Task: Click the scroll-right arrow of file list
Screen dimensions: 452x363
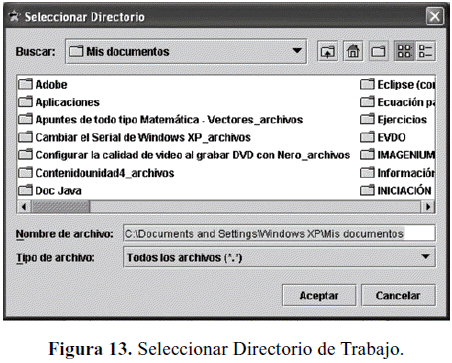Action: pyautogui.click(x=428, y=207)
